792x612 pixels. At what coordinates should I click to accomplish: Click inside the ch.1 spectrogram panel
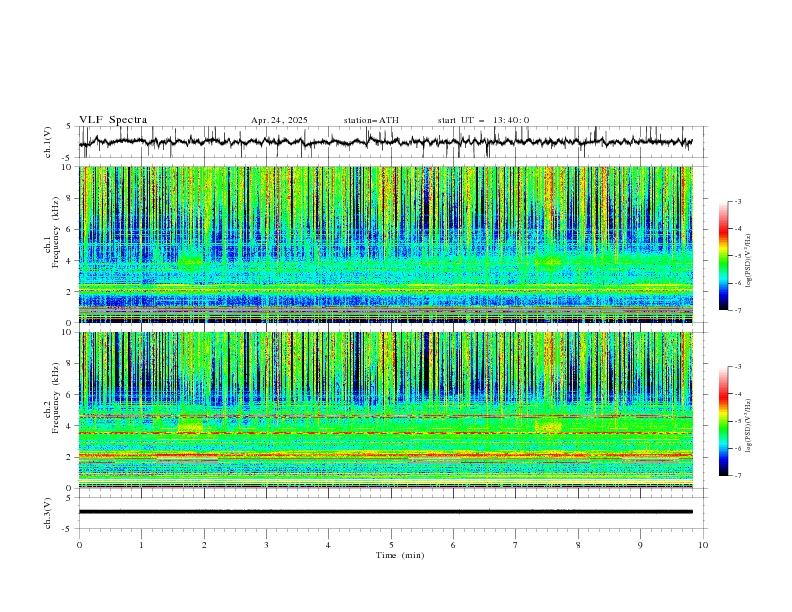point(385,244)
